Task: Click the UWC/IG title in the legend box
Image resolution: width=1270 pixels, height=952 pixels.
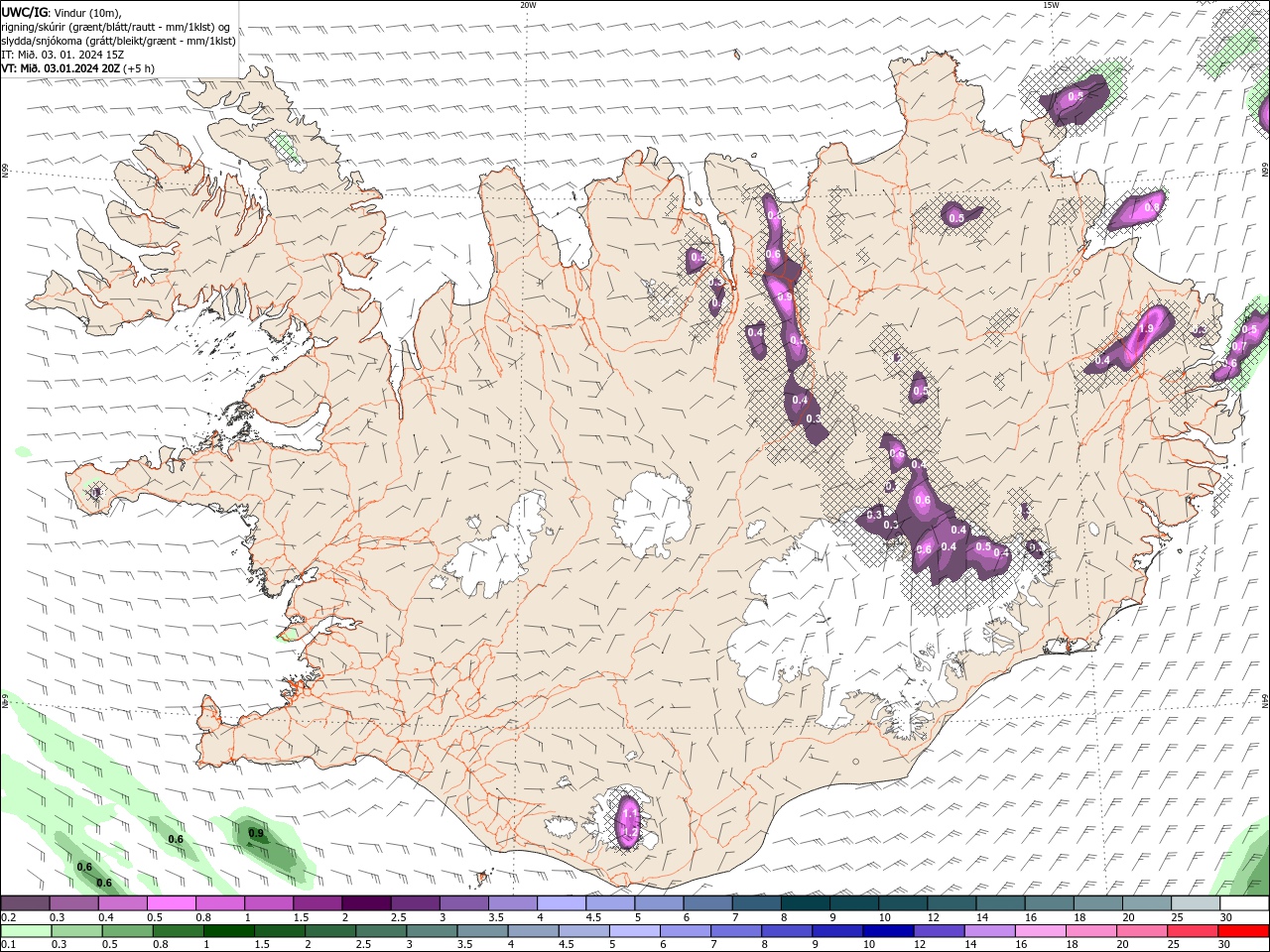Action: point(25,12)
